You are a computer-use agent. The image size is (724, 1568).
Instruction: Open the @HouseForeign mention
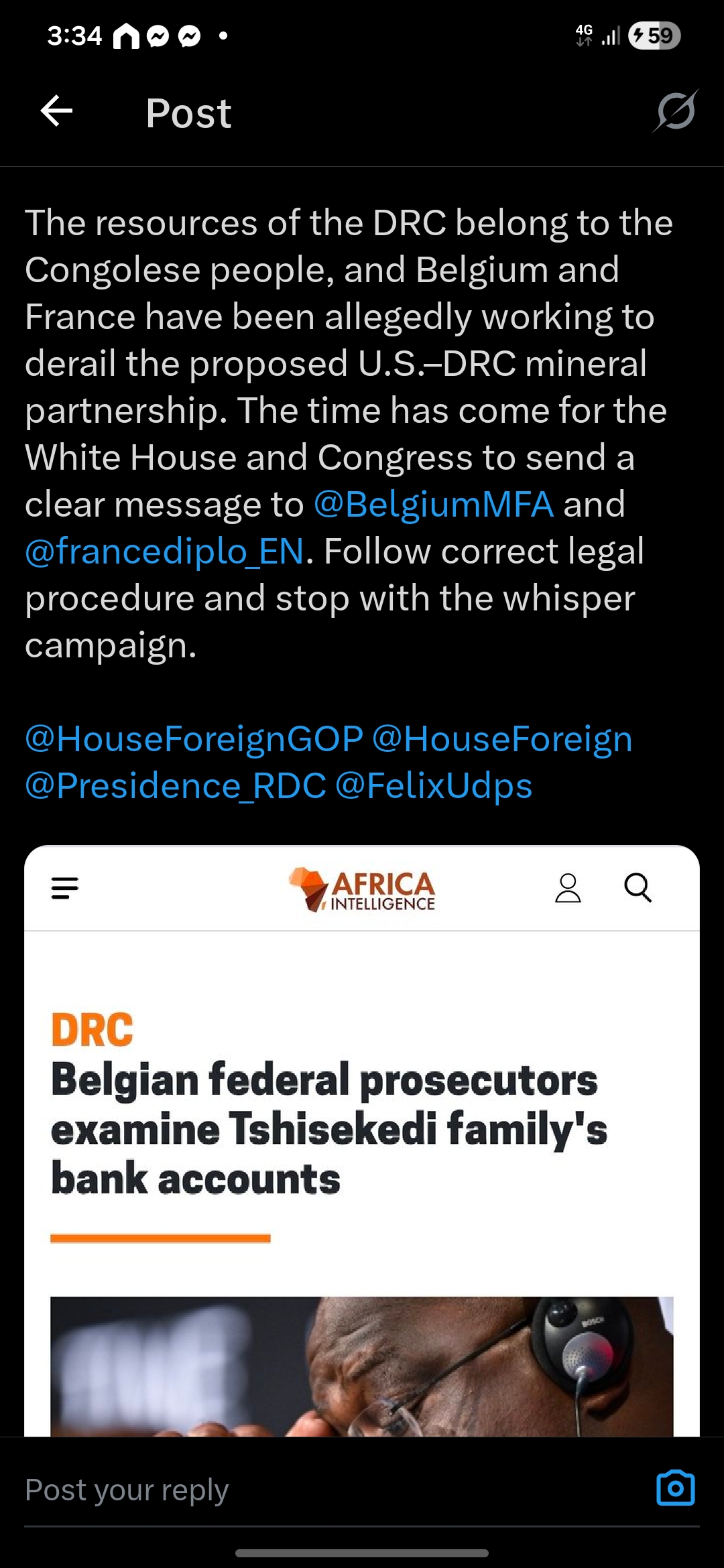coord(502,739)
